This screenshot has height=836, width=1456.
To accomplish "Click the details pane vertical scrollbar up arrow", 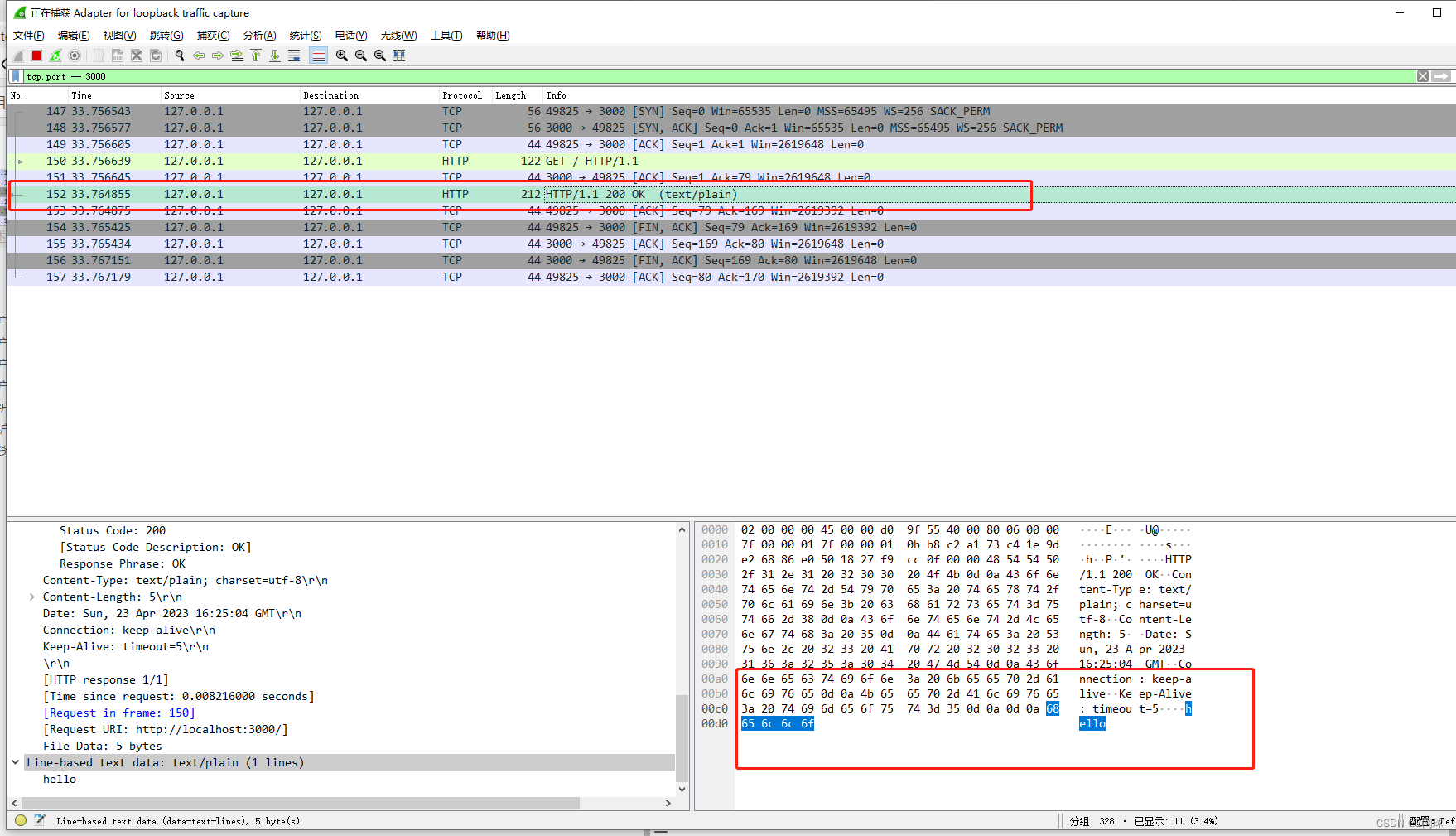I will (682, 529).
